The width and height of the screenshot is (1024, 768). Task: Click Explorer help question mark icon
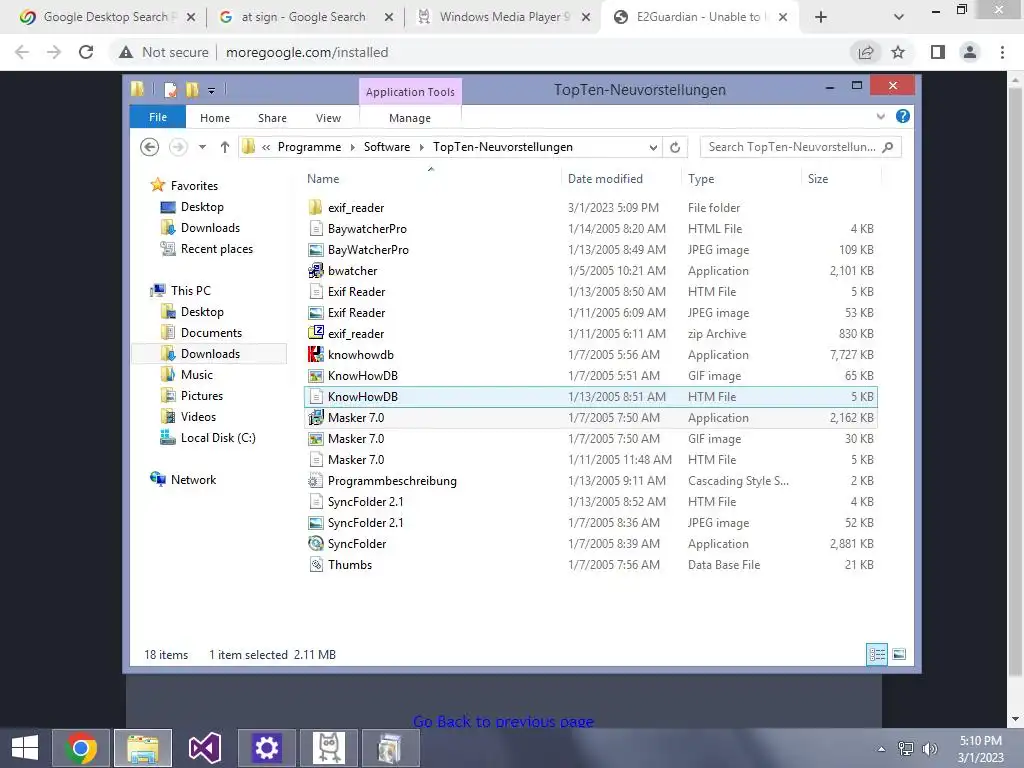click(x=903, y=116)
